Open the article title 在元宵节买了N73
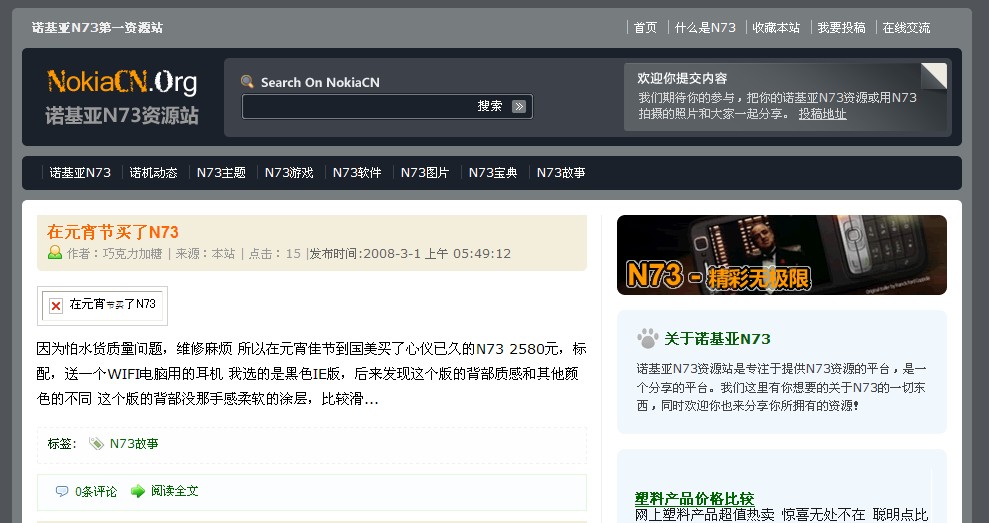This screenshot has width=989, height=523. [113, 232]
